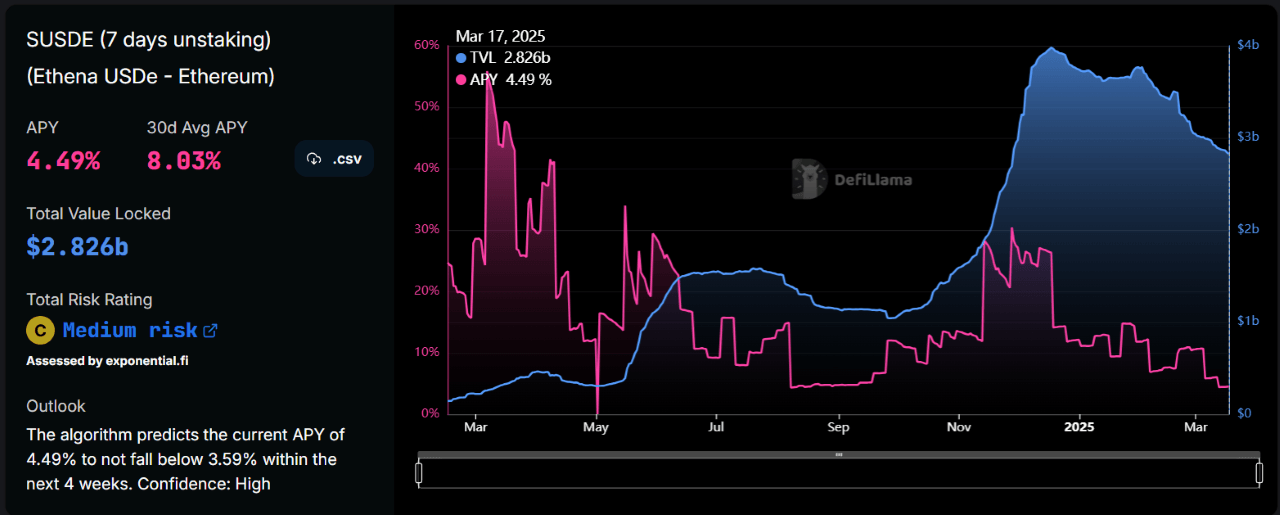The image size is (1280, 515).
Task: Open the Medium risk rating link
Action: (x=130, y=330)
